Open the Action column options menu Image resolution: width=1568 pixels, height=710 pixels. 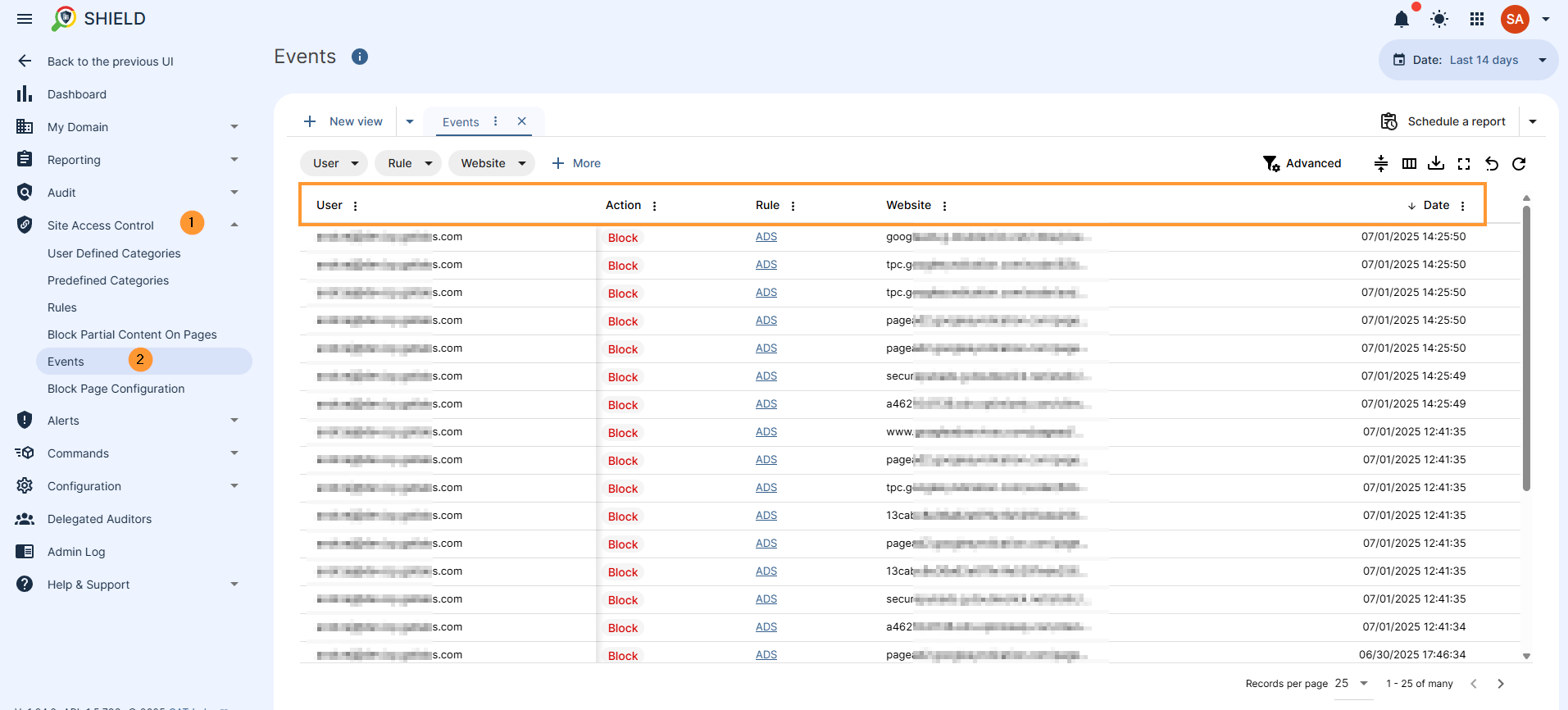[x=655, y=206]
